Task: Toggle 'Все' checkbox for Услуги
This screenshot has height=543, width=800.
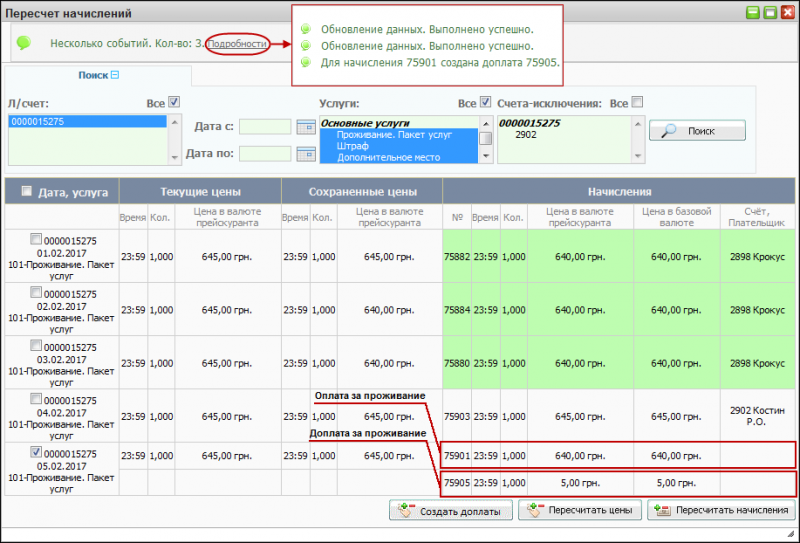Action: (486, 102)
